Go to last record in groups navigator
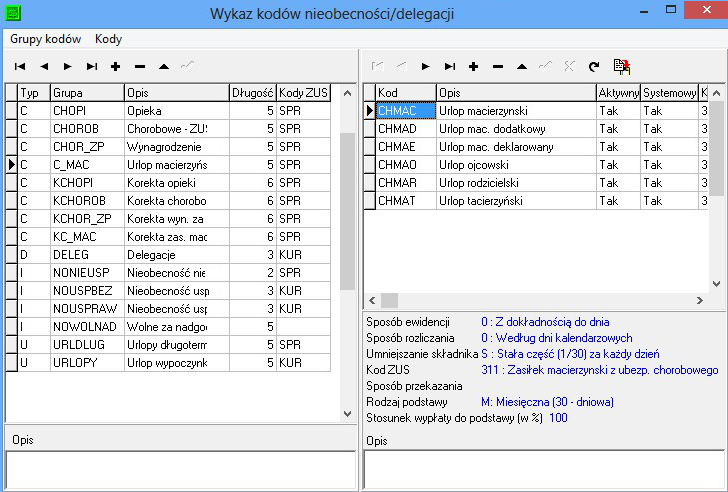 coord(92,66)
